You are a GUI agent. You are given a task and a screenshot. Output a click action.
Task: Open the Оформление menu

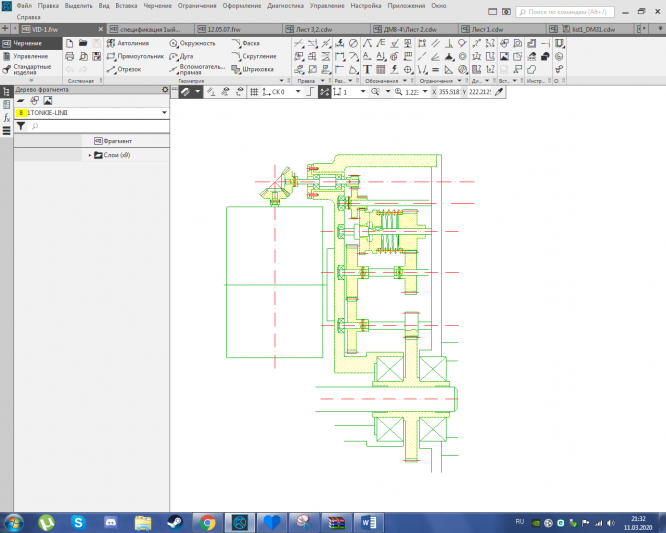[x=241, y=7]
